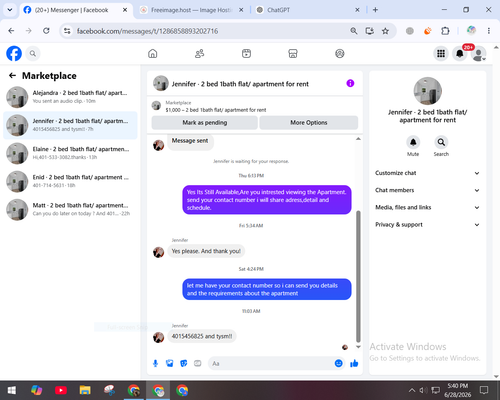This screenshot has width=500, height=400.
Task: Bookmark this page with the star icon
Action: point(385,31)
